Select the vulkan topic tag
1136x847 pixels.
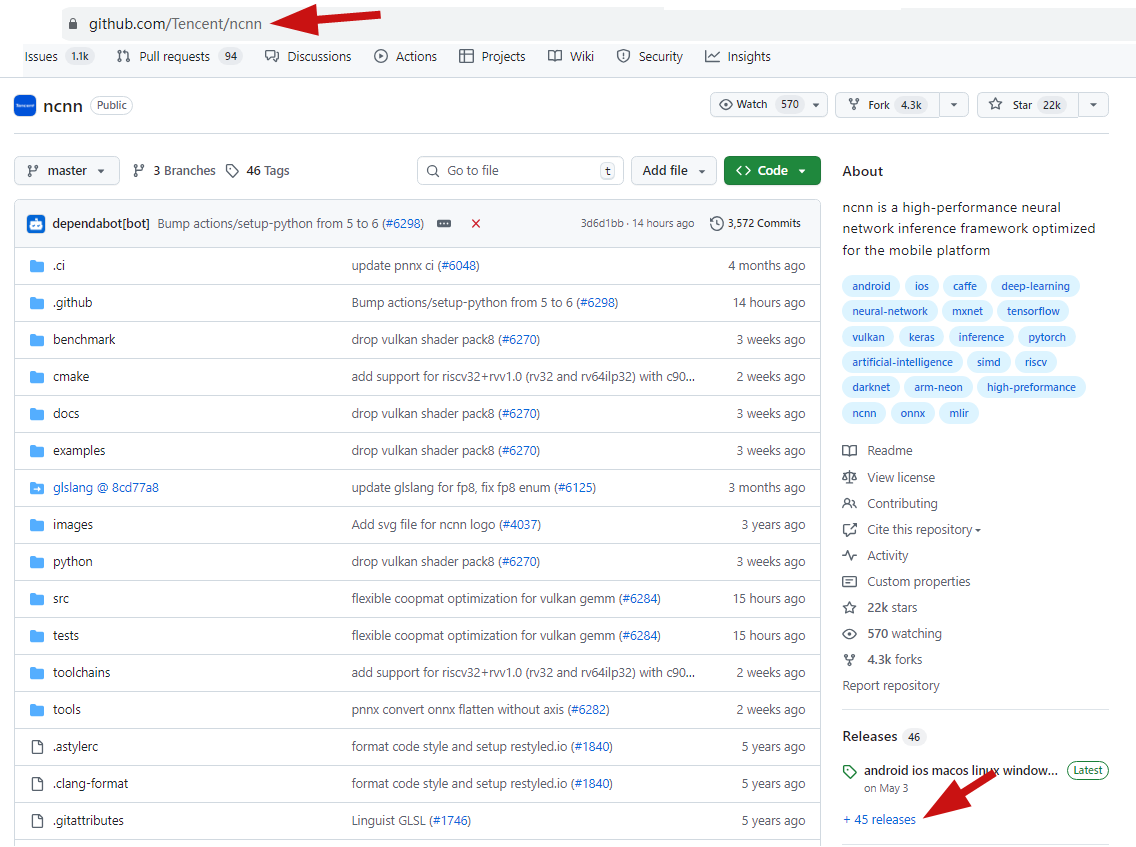pos(868,337)
